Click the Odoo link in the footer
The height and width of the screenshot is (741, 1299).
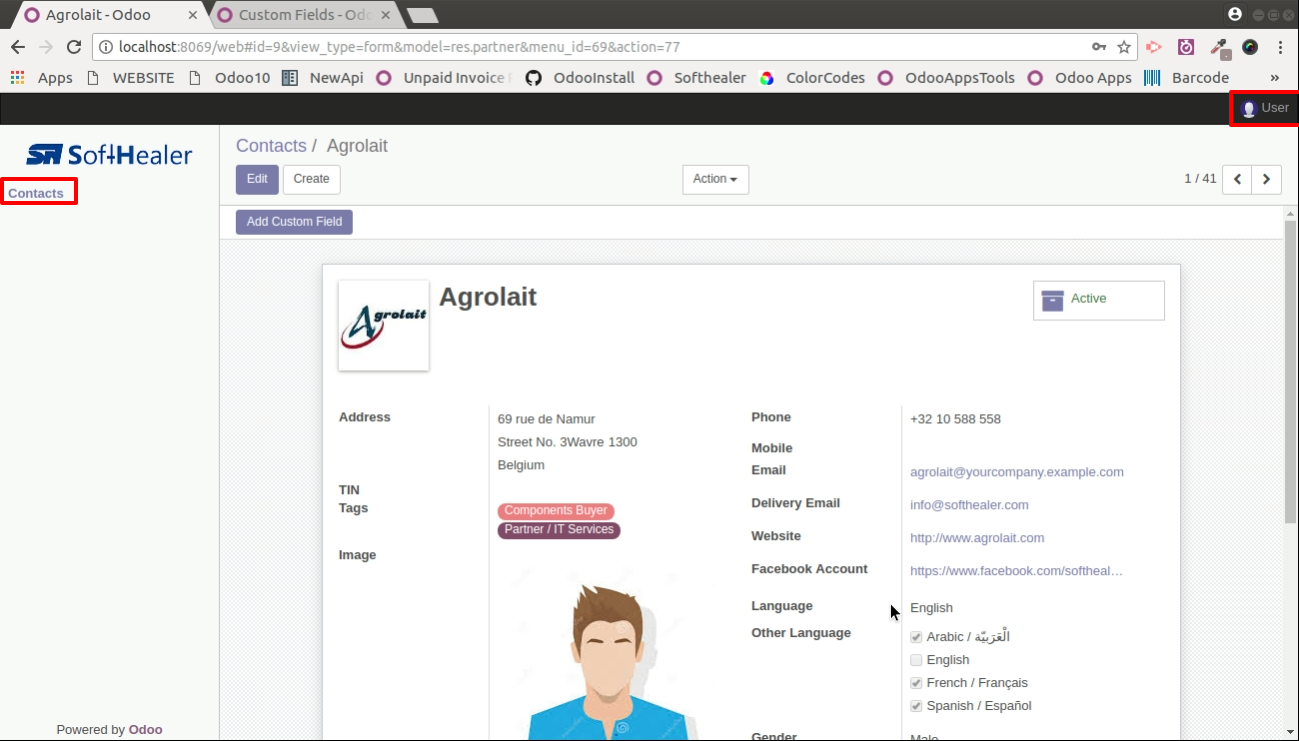(x=145, y=730)
